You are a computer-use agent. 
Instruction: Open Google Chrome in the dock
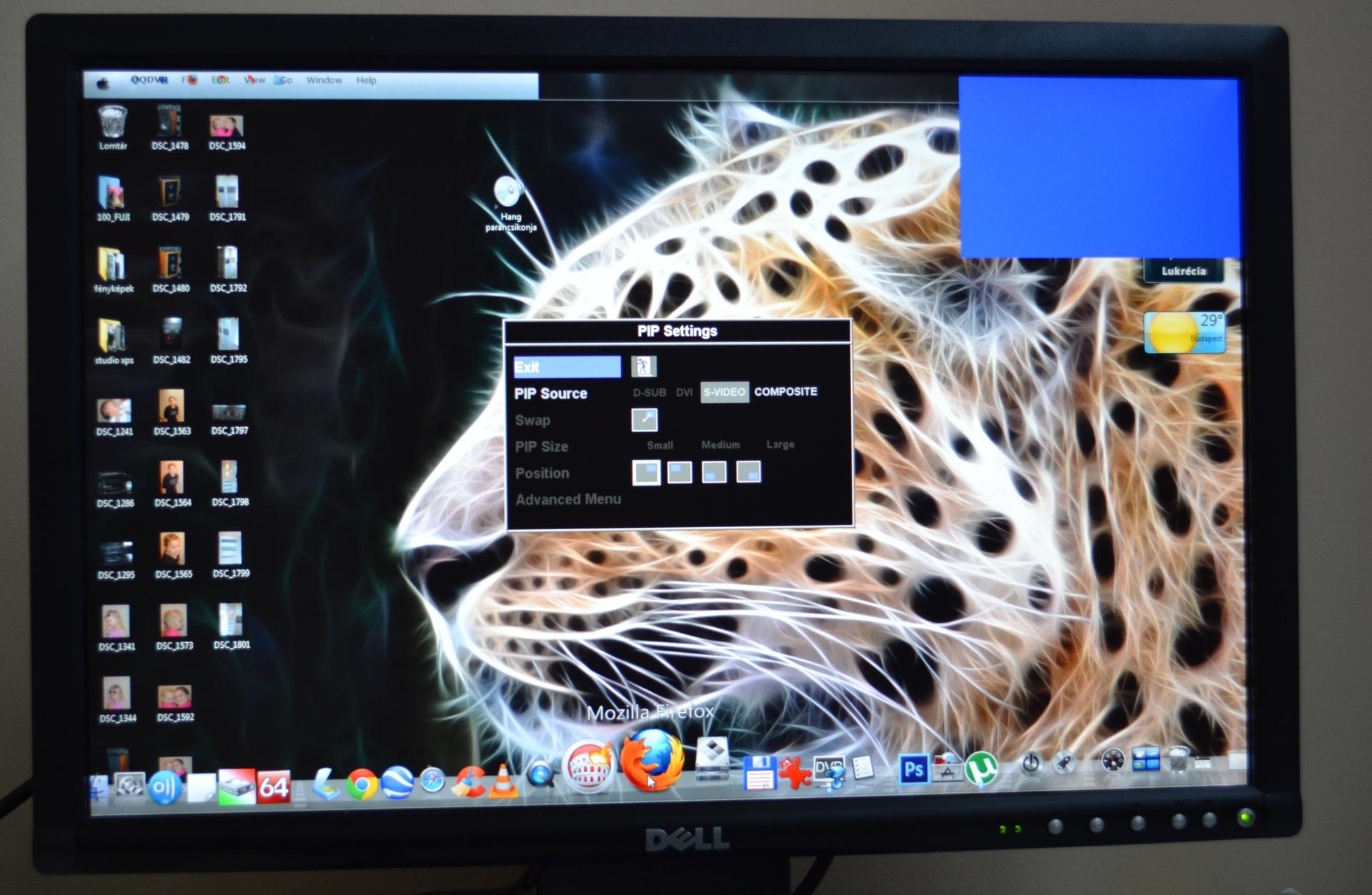pyautogui.click(x=362, y=783)
